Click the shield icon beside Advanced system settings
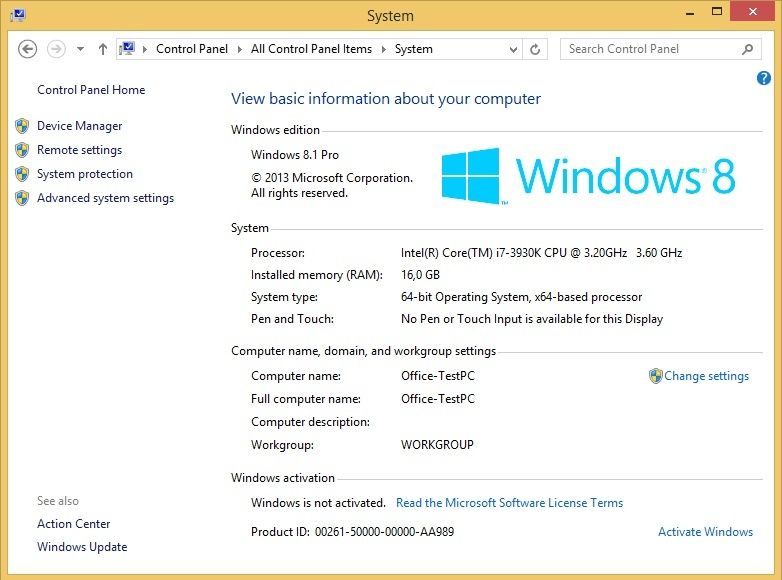 [22, 198]
